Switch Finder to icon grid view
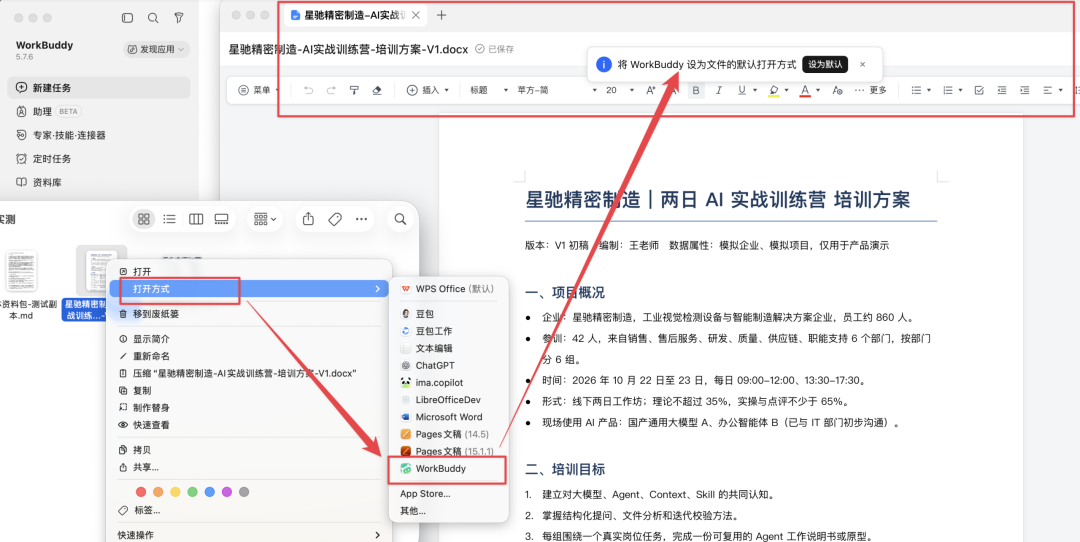This screenshot has height=542, width=1080. (144, 219)
